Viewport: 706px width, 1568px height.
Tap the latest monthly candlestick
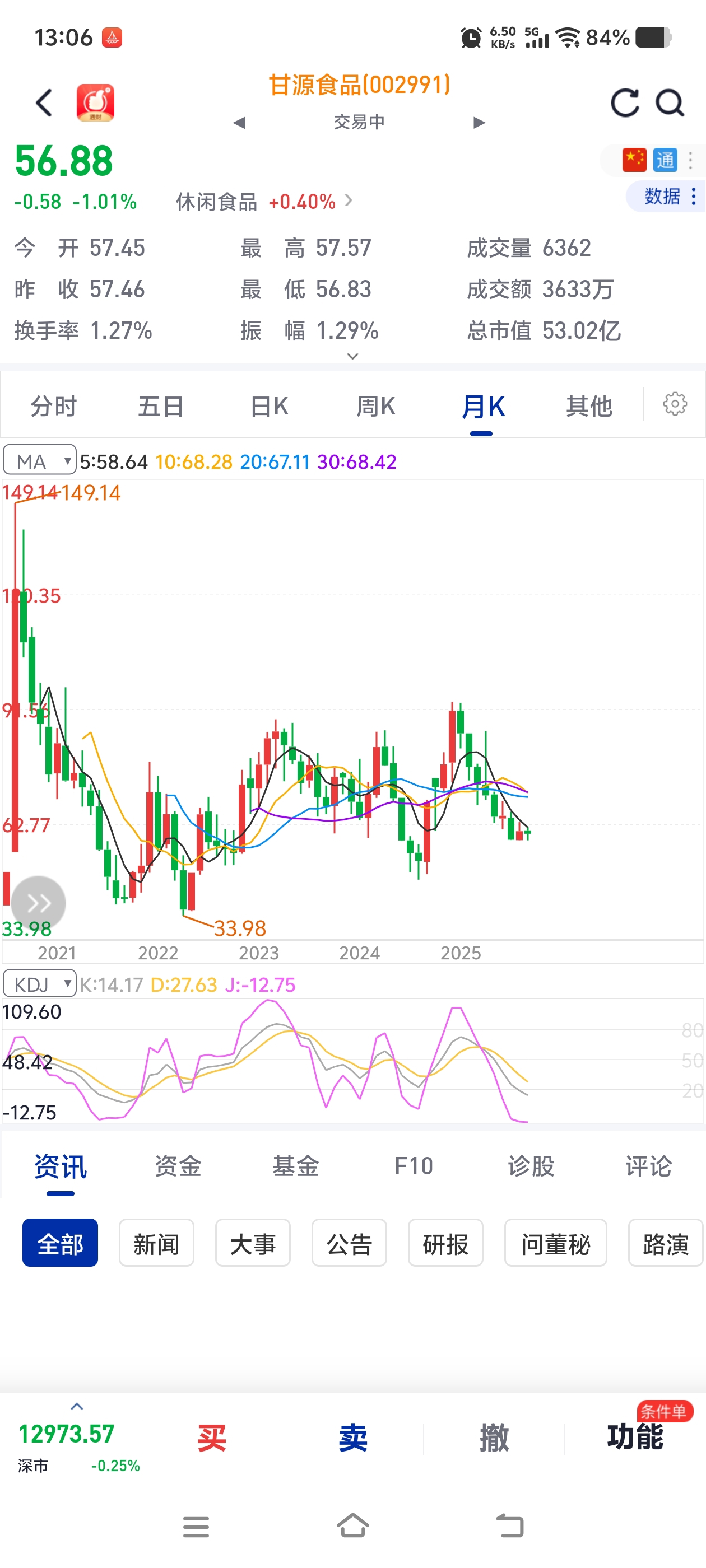pos(527,832)
